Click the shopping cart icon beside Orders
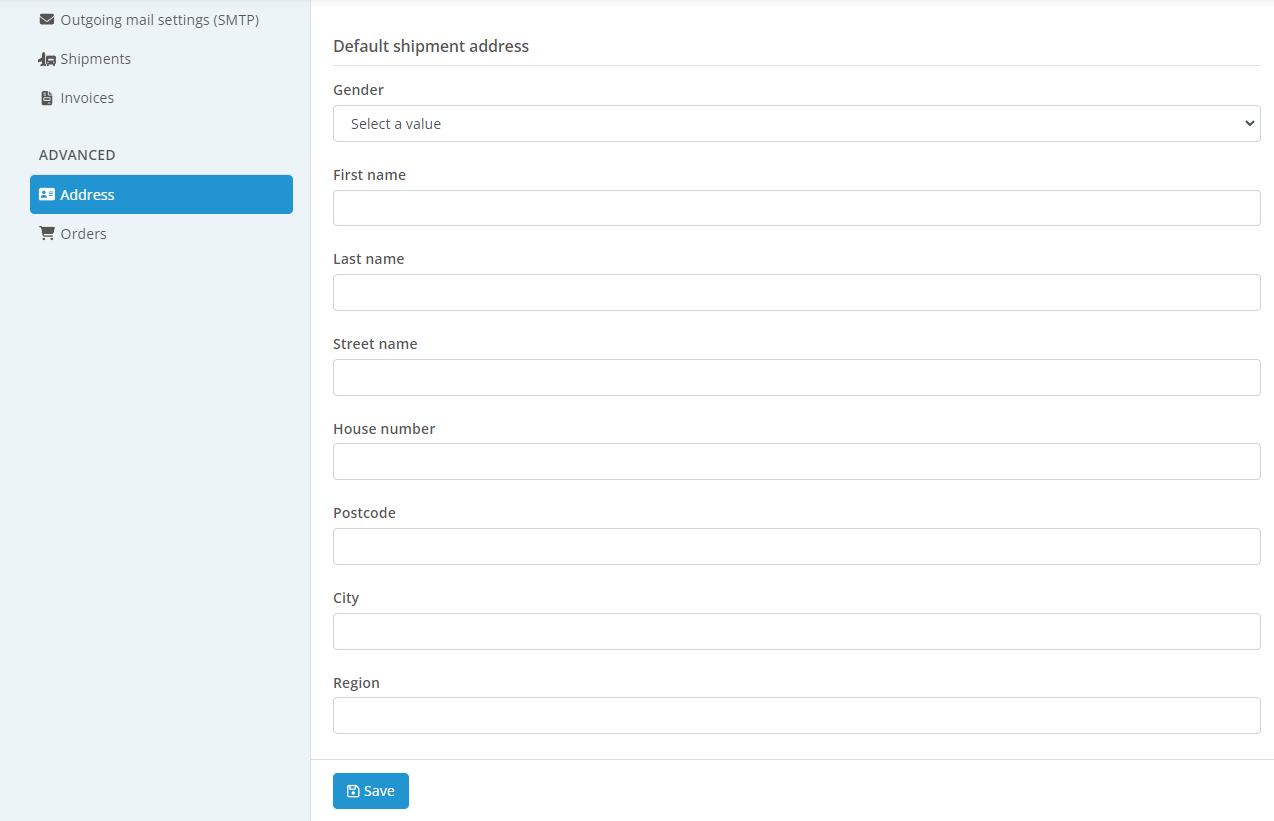The height and width of the screenshot is (821, 1274). 47,233
